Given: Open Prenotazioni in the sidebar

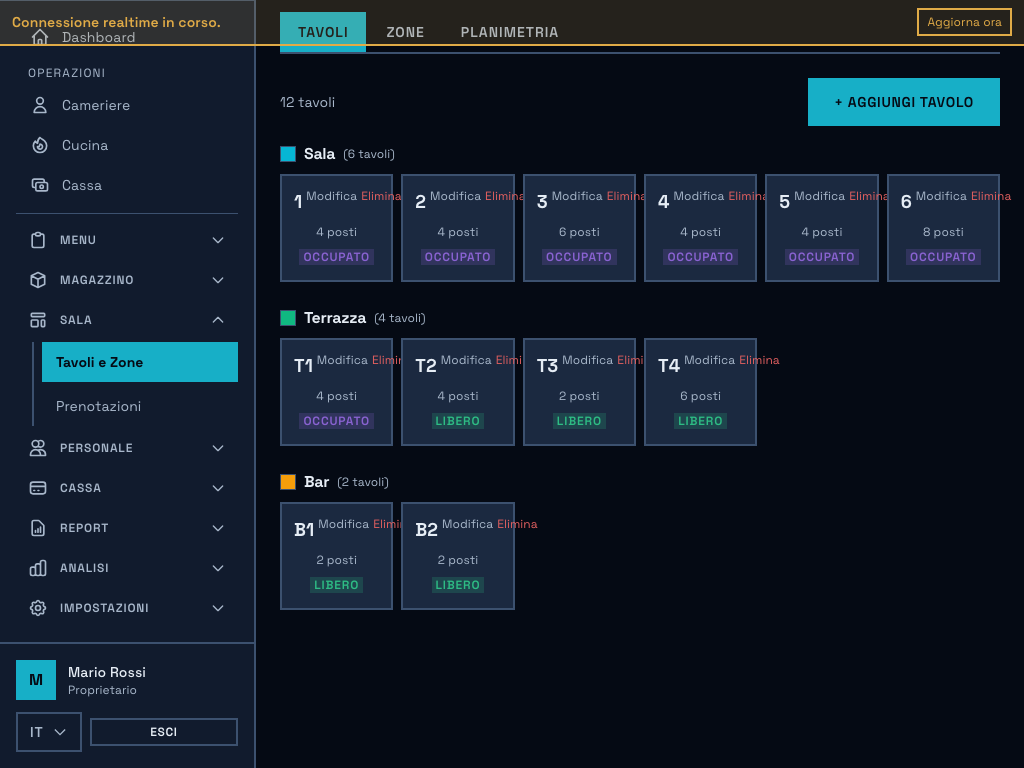Looking at the screenshot, I should pos(98,406).
